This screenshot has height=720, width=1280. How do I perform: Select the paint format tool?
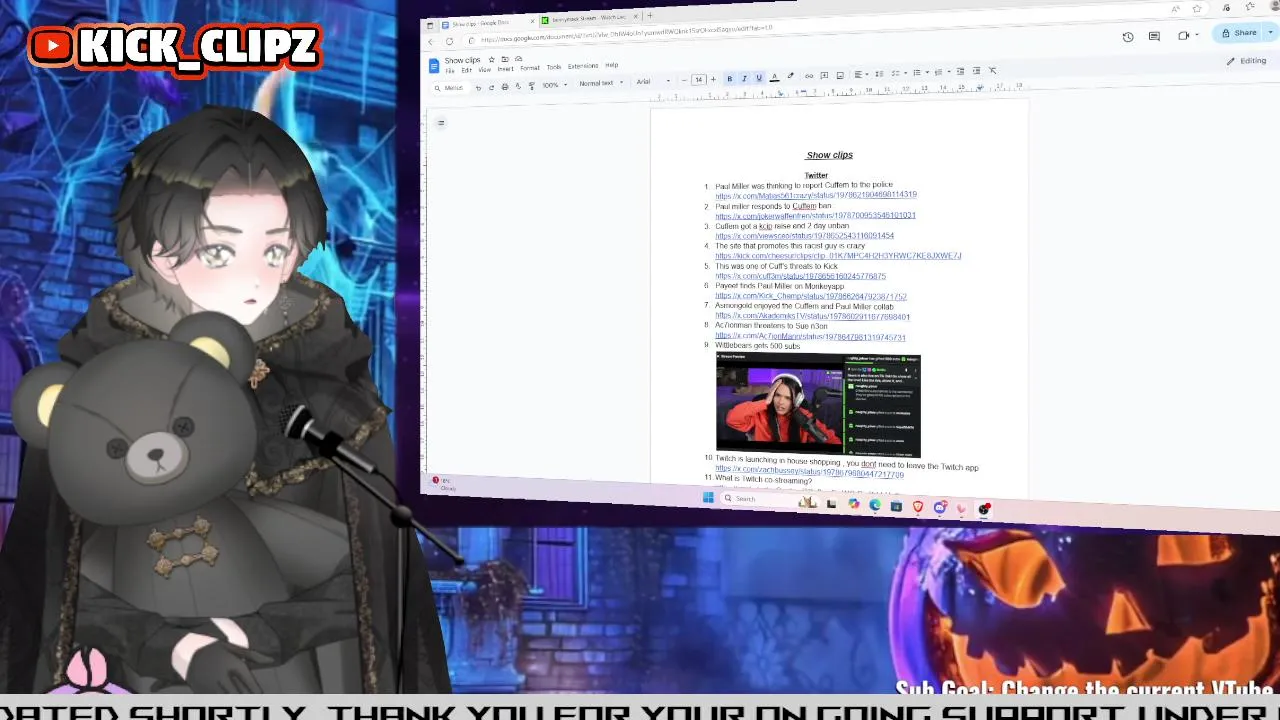pos(532,86)
